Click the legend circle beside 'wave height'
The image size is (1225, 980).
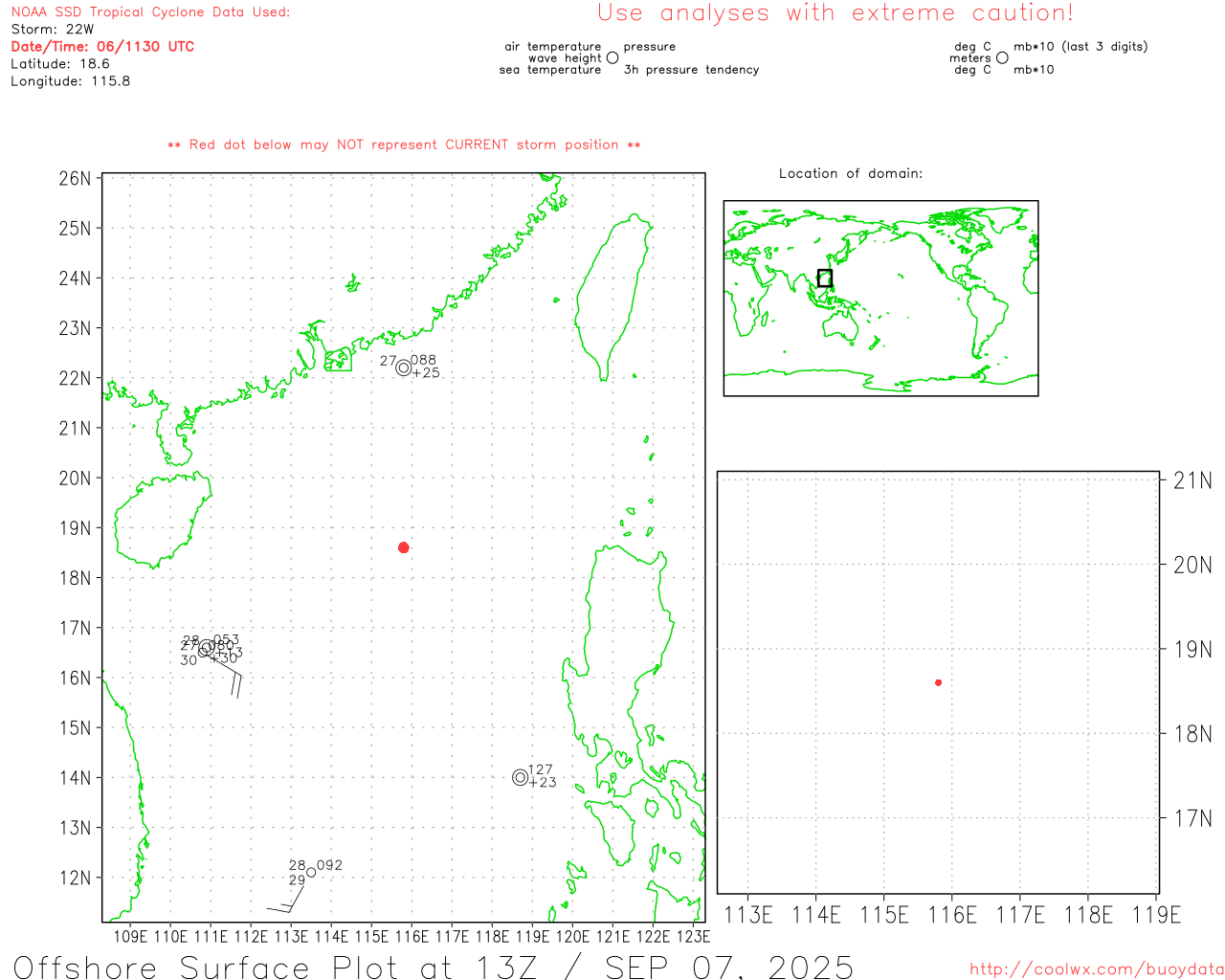click(612, 57)
